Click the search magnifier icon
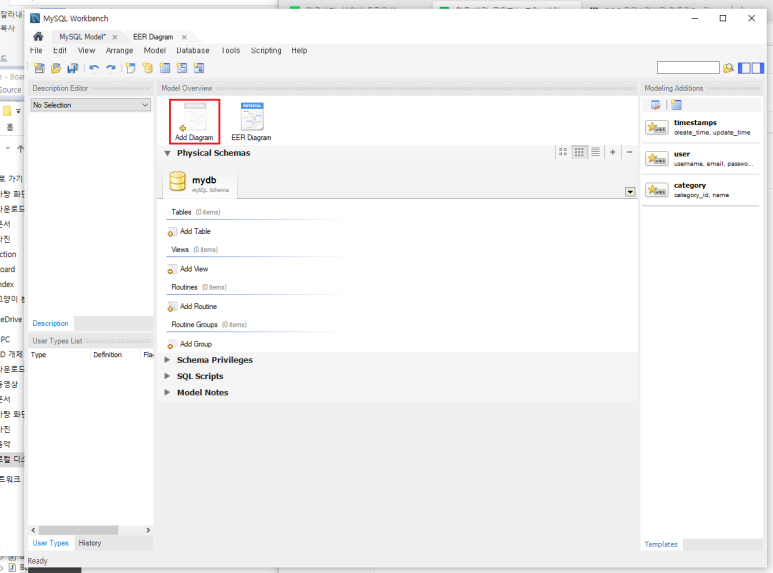This screenshot has height=573, width=773. pyautogui.click(x=728, y=68)
